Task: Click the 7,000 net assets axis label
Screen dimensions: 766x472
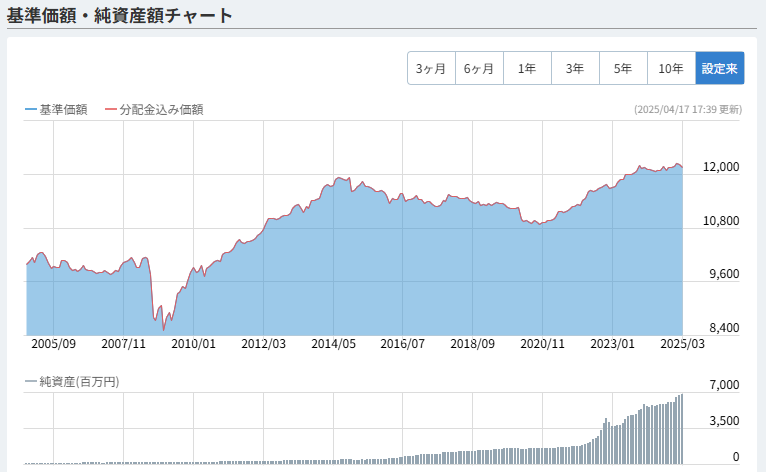Action: [724, 385]
